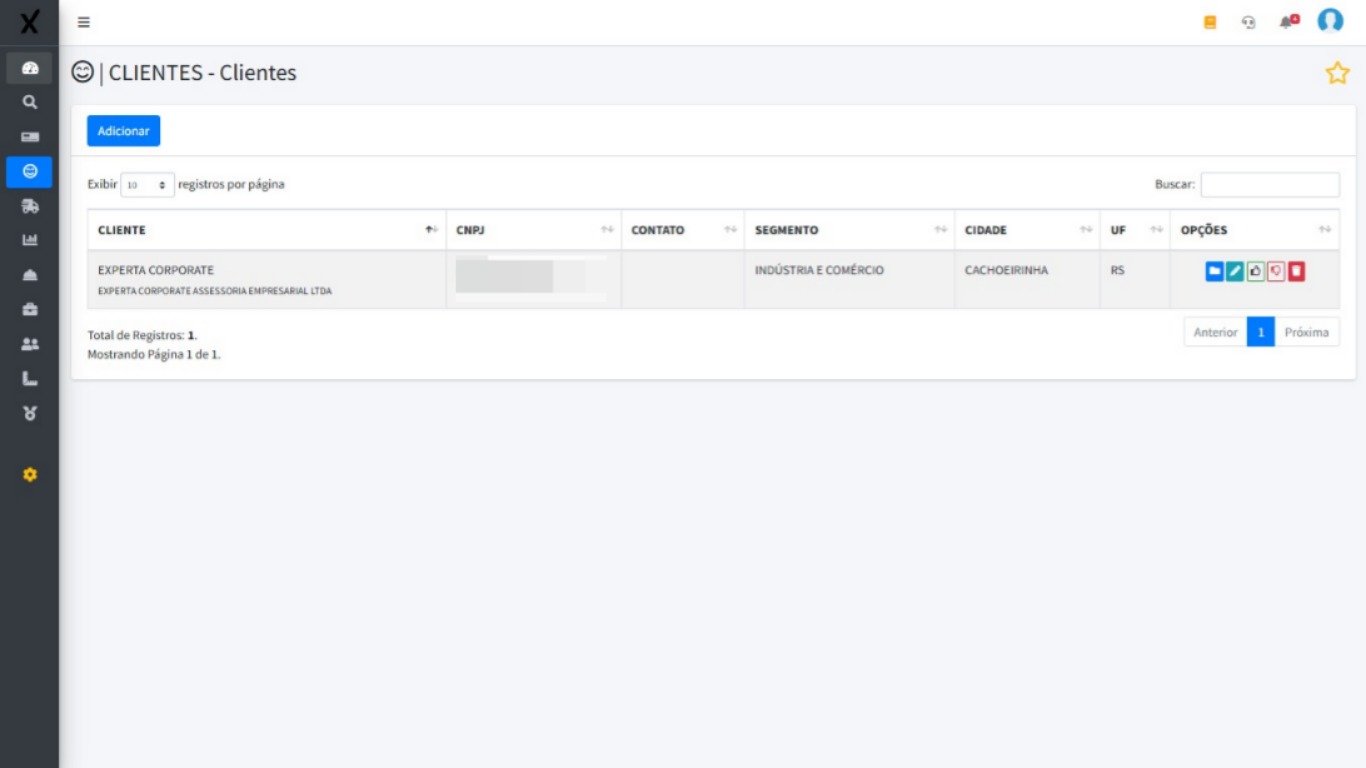Click inside the Buscar search field
This screenshot has height=768, width=1366.
(x=1270, y=184)
